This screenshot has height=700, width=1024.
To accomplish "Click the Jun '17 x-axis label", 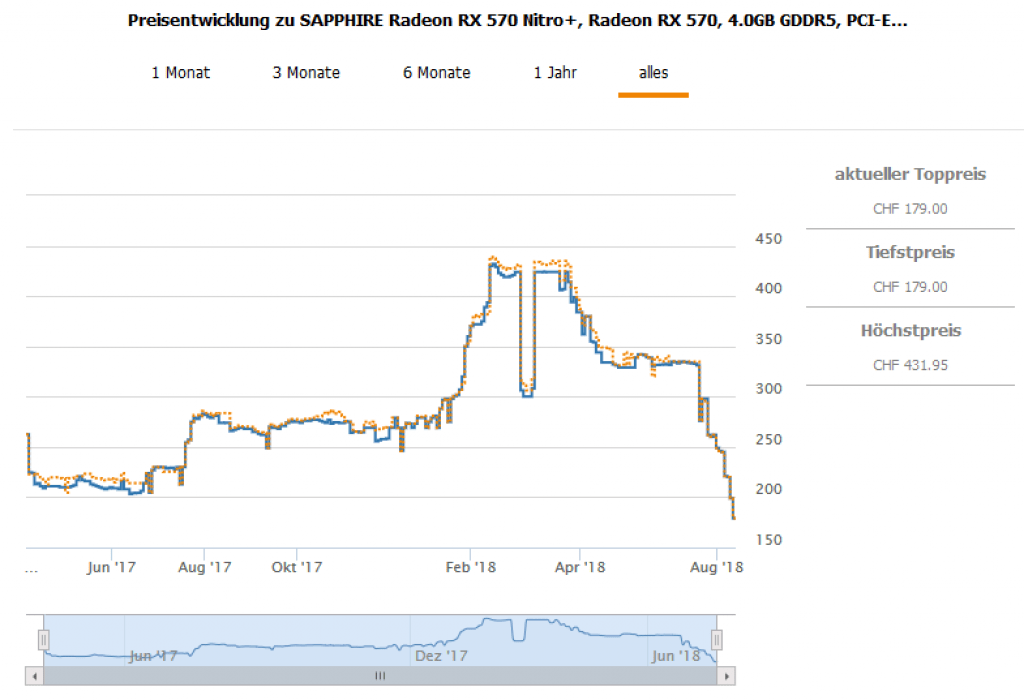I will click(x=112, y=567).
